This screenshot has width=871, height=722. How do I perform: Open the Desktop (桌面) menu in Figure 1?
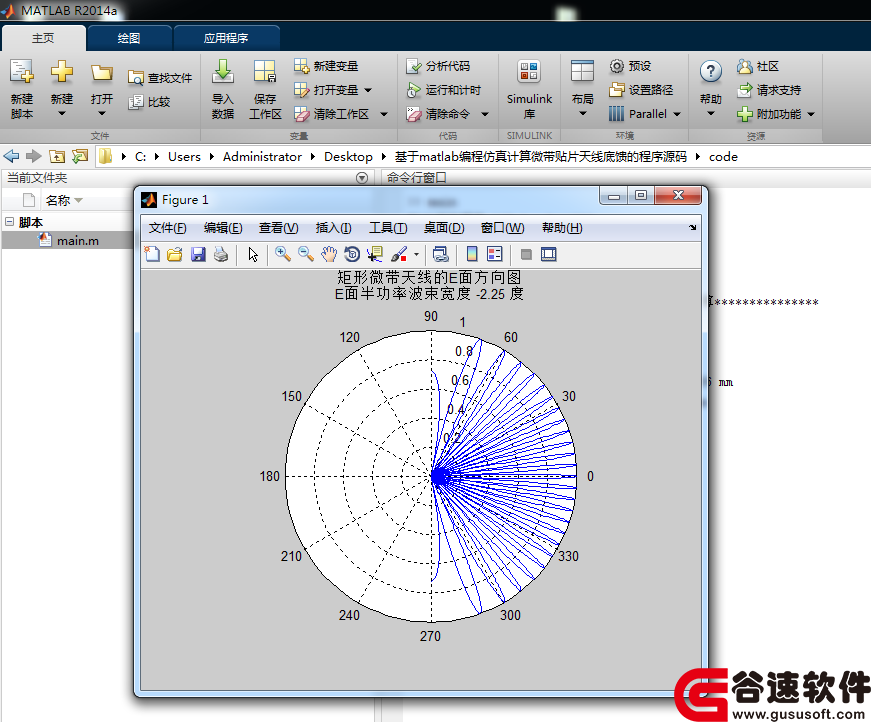(x=444, y=228)
